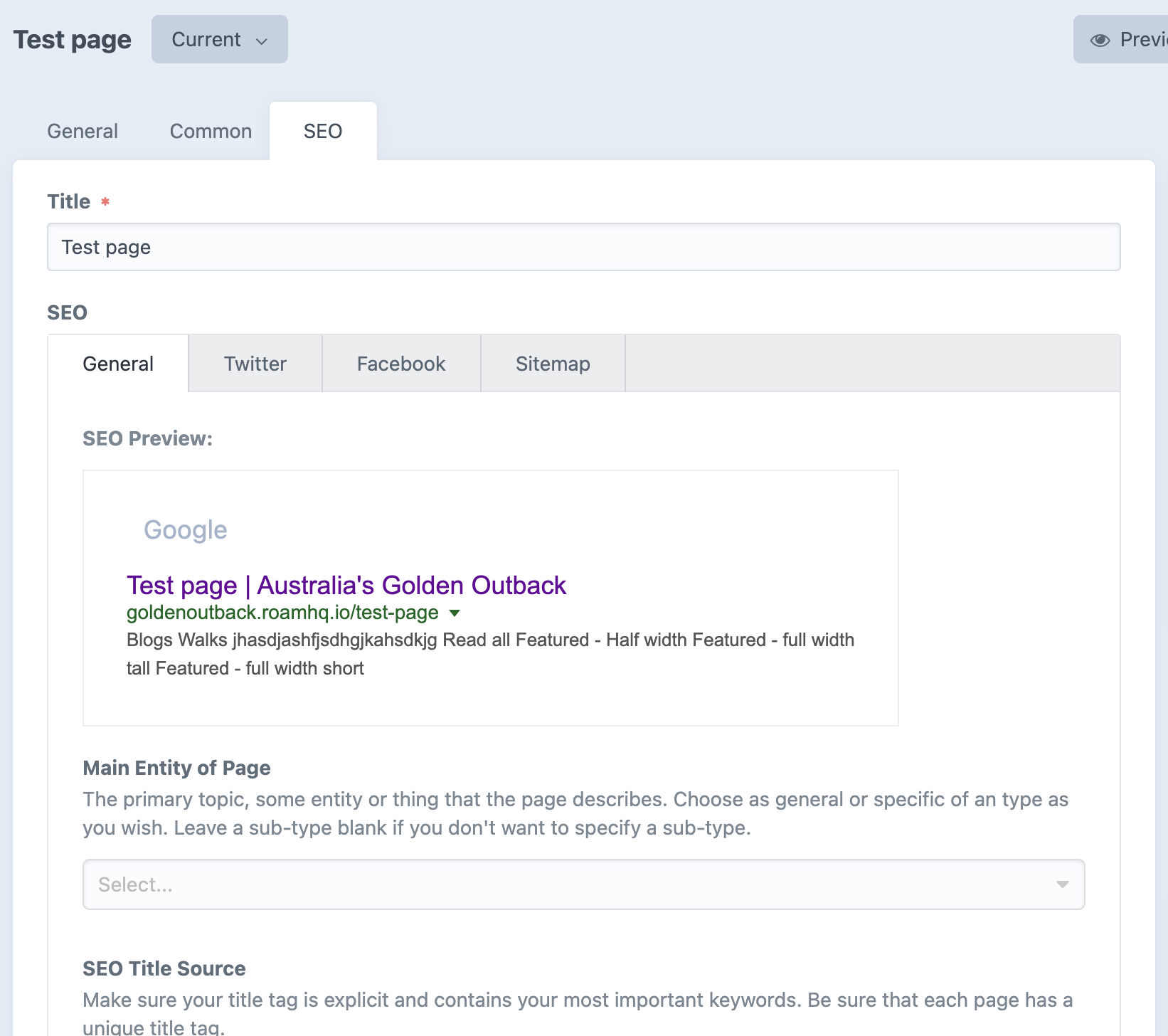Image resolution: width=1168 pixels, height=1036 pixels.
Task: Open the Current revision dropdown
Action: [x=219, y=39]
